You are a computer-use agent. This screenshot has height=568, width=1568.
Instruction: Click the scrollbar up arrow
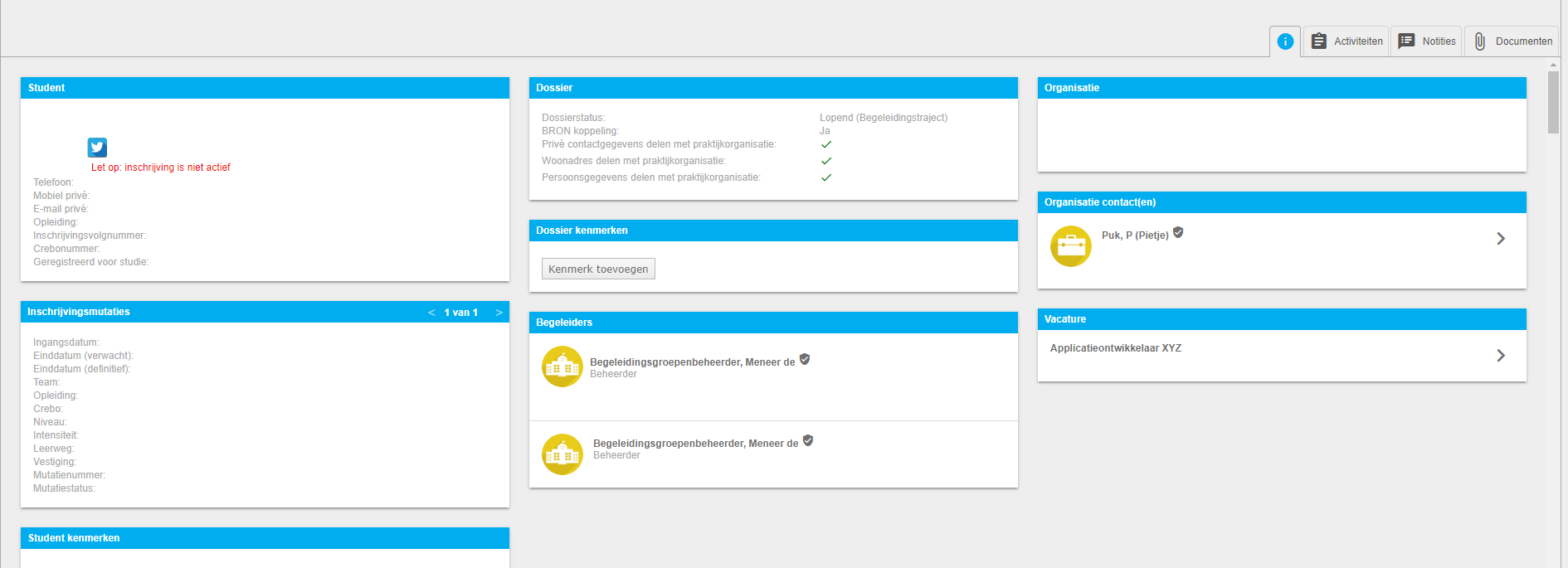click(x=1553, y=63)
